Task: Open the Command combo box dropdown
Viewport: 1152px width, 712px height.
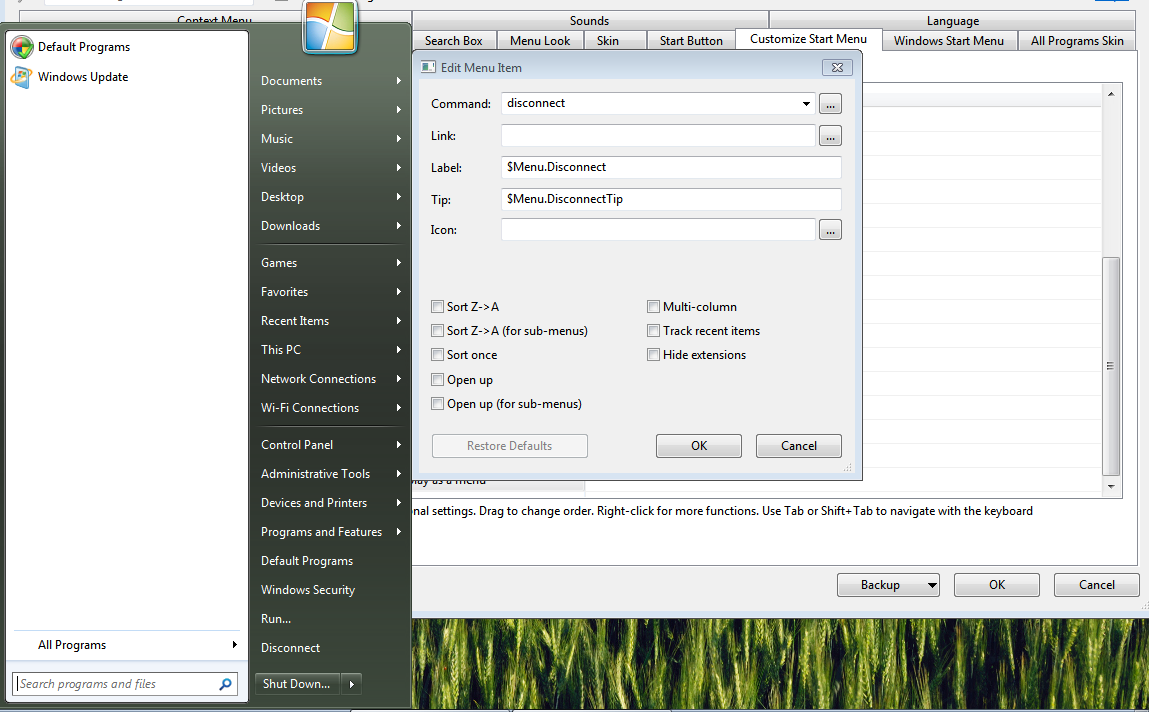Action: click(806, 104)
